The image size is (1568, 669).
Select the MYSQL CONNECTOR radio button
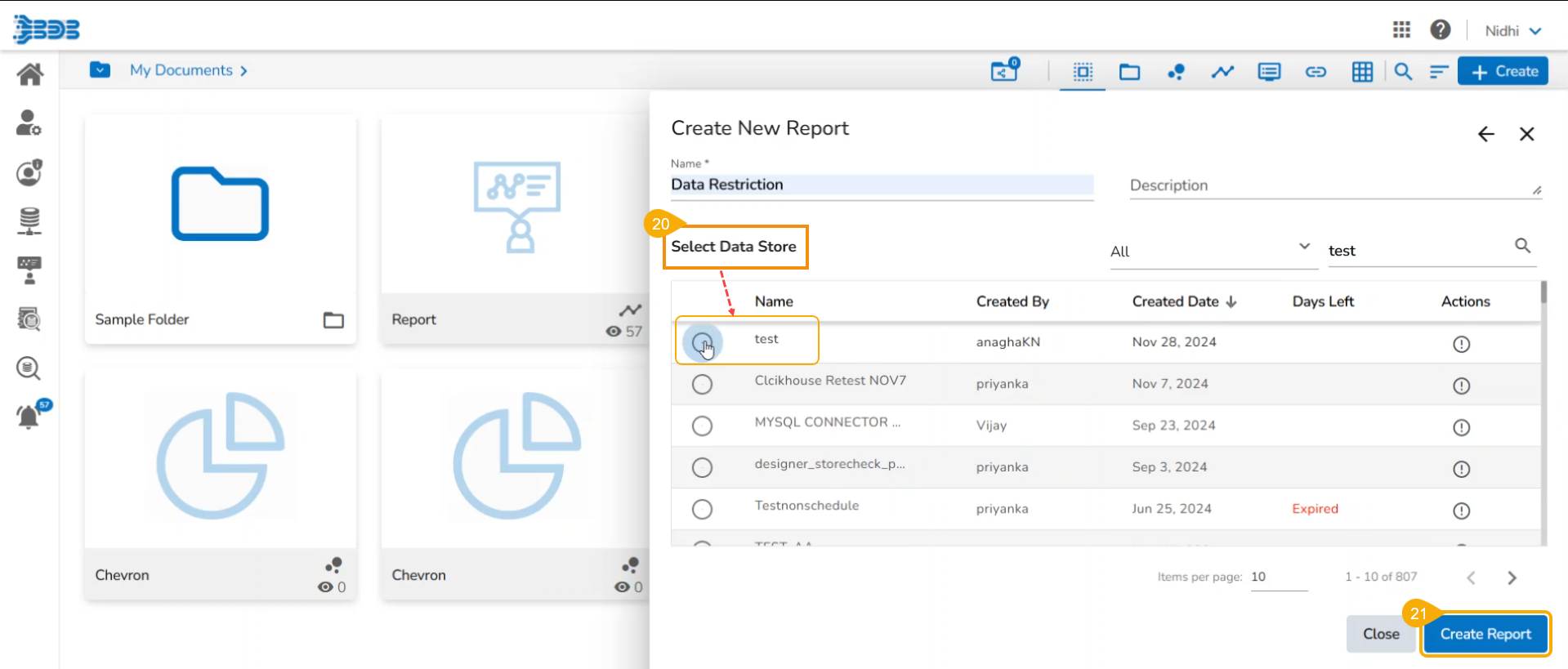(x=702, y=426)
